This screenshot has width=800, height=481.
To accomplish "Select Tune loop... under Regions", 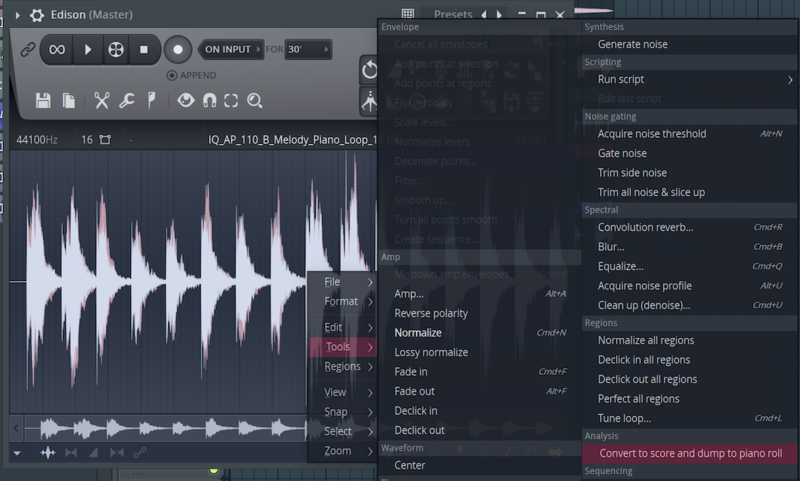I will (624, 418).
